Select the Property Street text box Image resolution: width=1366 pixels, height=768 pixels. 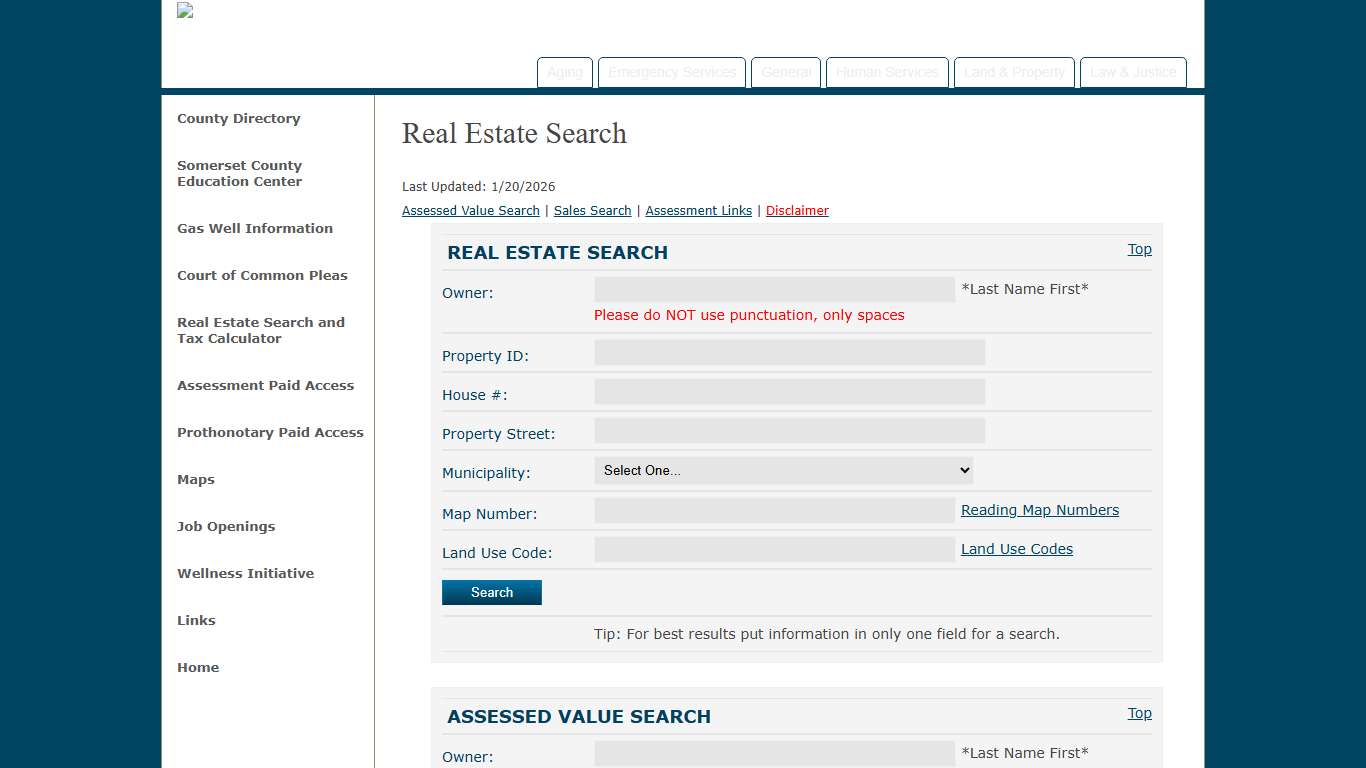[x=789, y=431]
